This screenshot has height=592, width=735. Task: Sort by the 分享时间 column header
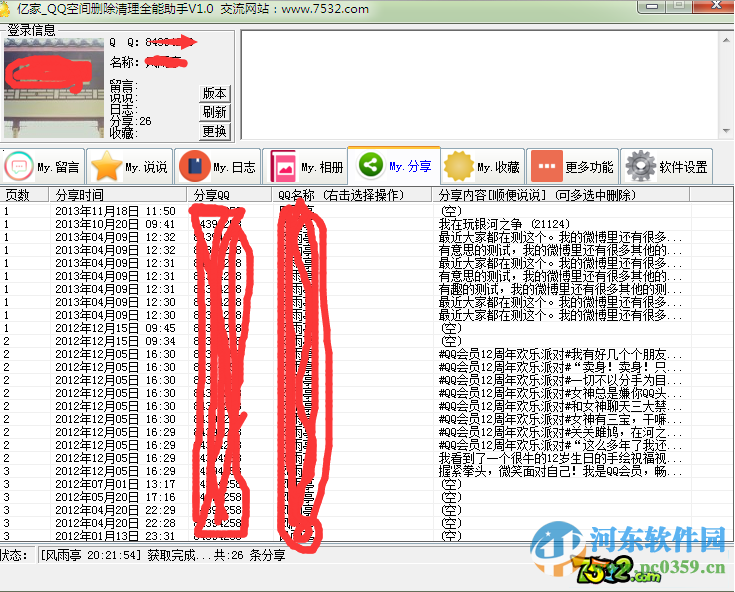[118, 195]
